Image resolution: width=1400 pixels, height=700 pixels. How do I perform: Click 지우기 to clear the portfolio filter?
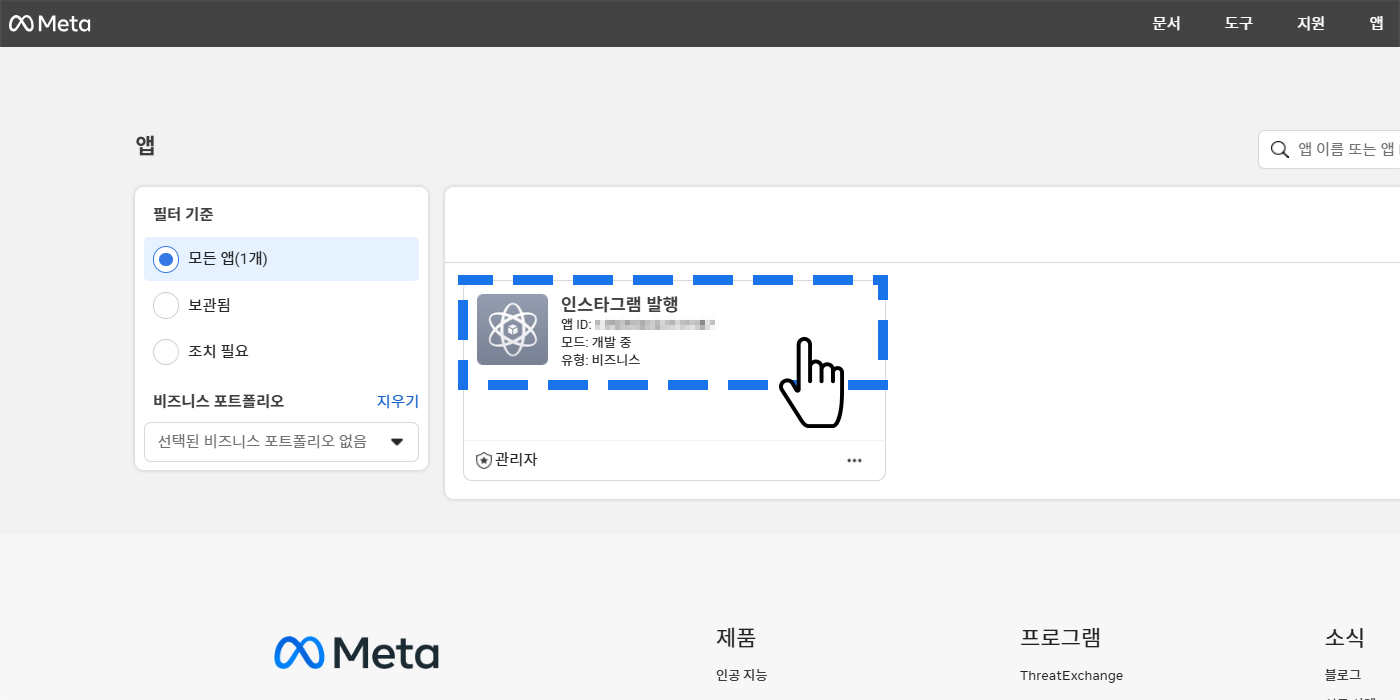point(398,401)
